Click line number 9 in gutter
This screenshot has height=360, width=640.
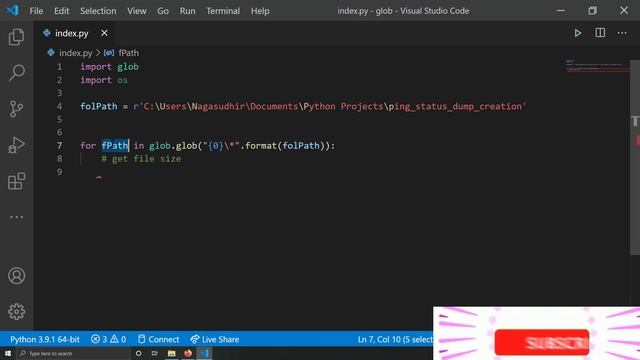click(x=60, y=172)
